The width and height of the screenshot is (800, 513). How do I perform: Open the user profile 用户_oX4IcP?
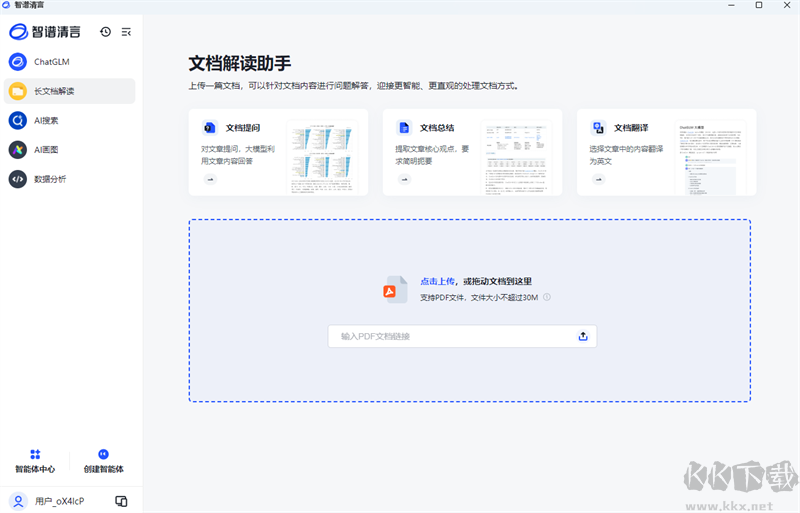pyautogui.click(x=60, y=501)
